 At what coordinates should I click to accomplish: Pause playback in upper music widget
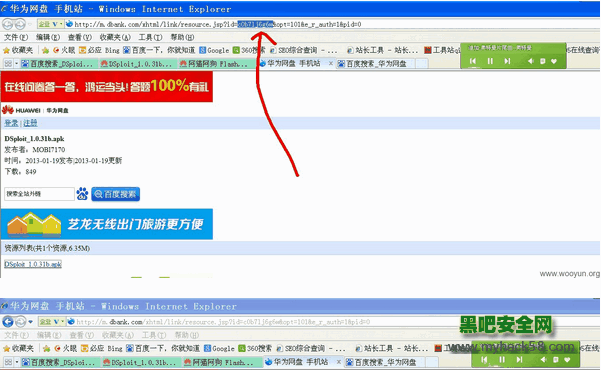[x=490, y=61]
